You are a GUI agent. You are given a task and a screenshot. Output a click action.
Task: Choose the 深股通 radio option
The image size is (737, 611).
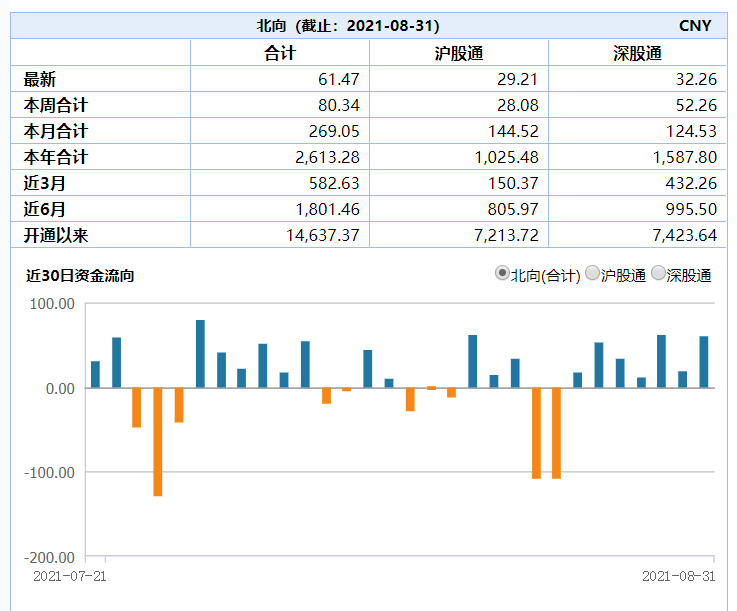click(x=658, y=274)
